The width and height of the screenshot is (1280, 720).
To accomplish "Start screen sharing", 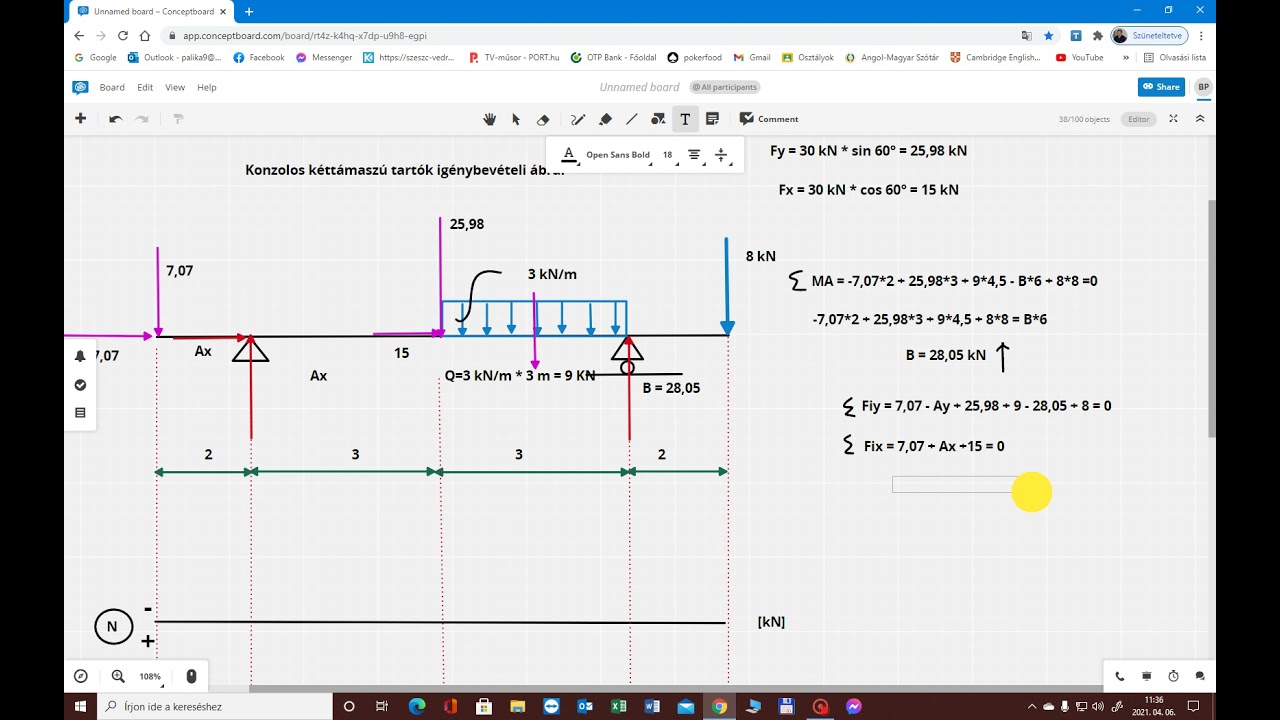I will pos(1147,676).
